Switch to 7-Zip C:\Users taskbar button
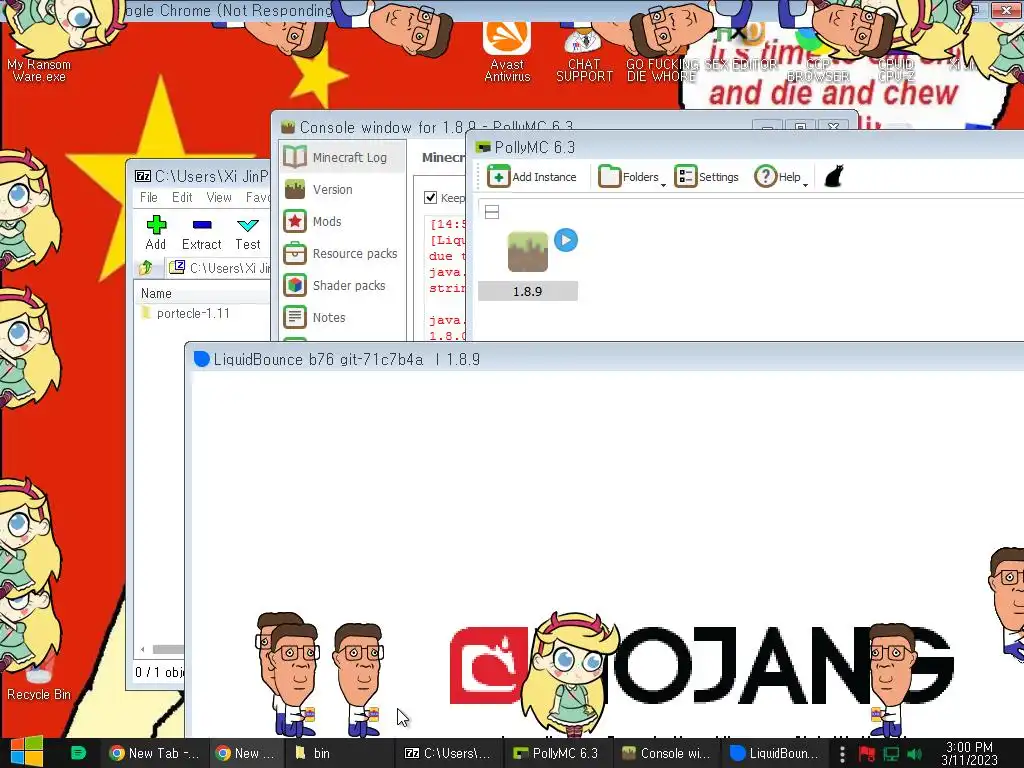This screenshot has height=768, width=1024. click(x=447, y=753)
